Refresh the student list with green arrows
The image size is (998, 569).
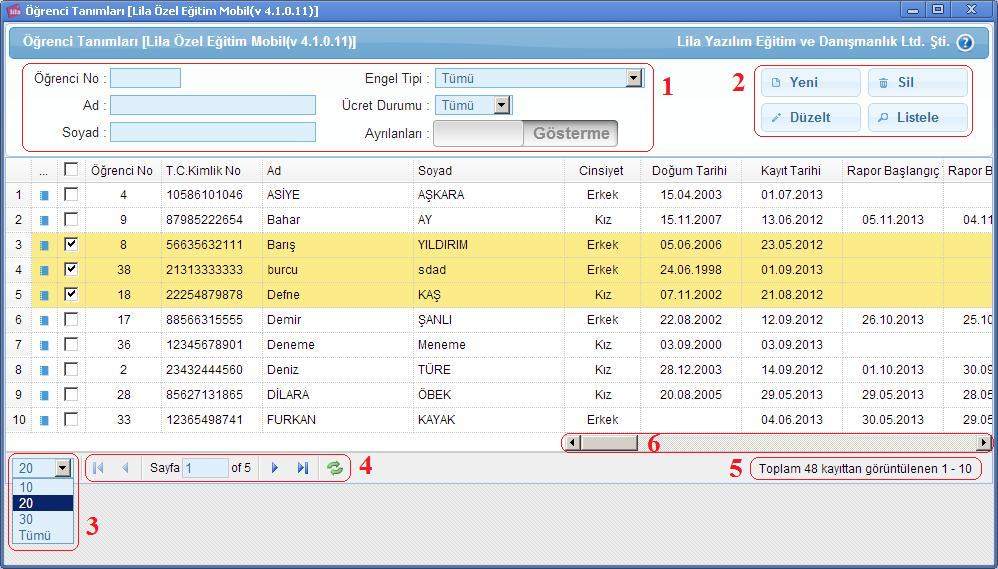(x=335, y=468)
